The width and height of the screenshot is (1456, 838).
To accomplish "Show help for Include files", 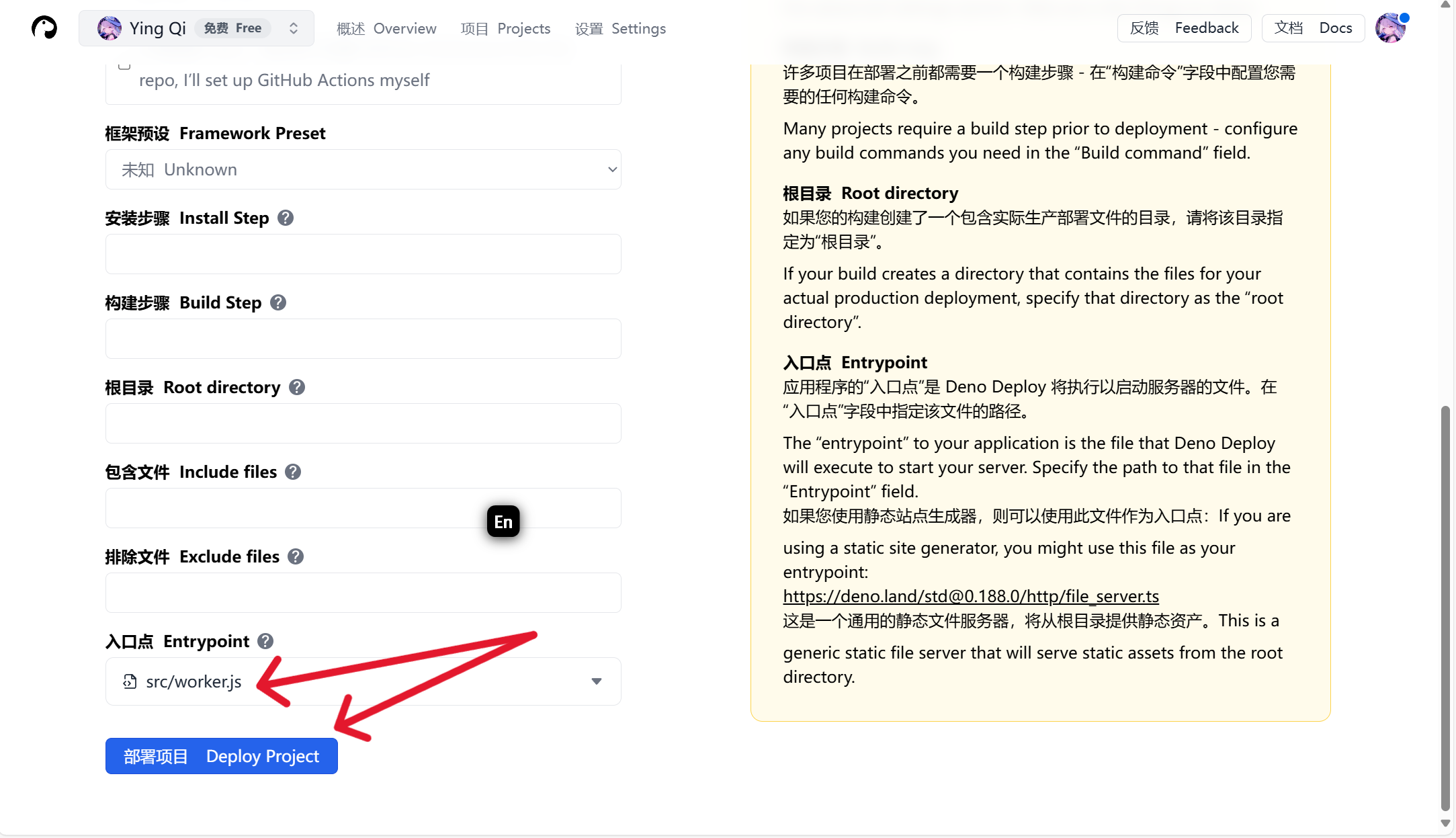I will click(x=293, y=472).
